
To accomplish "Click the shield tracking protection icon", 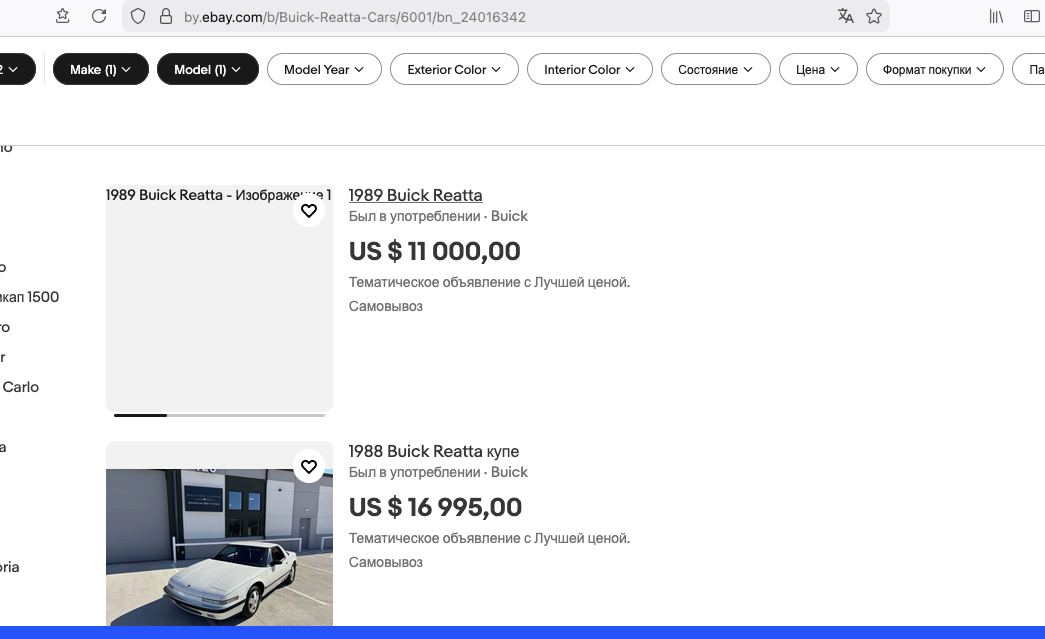I will 138,17.
